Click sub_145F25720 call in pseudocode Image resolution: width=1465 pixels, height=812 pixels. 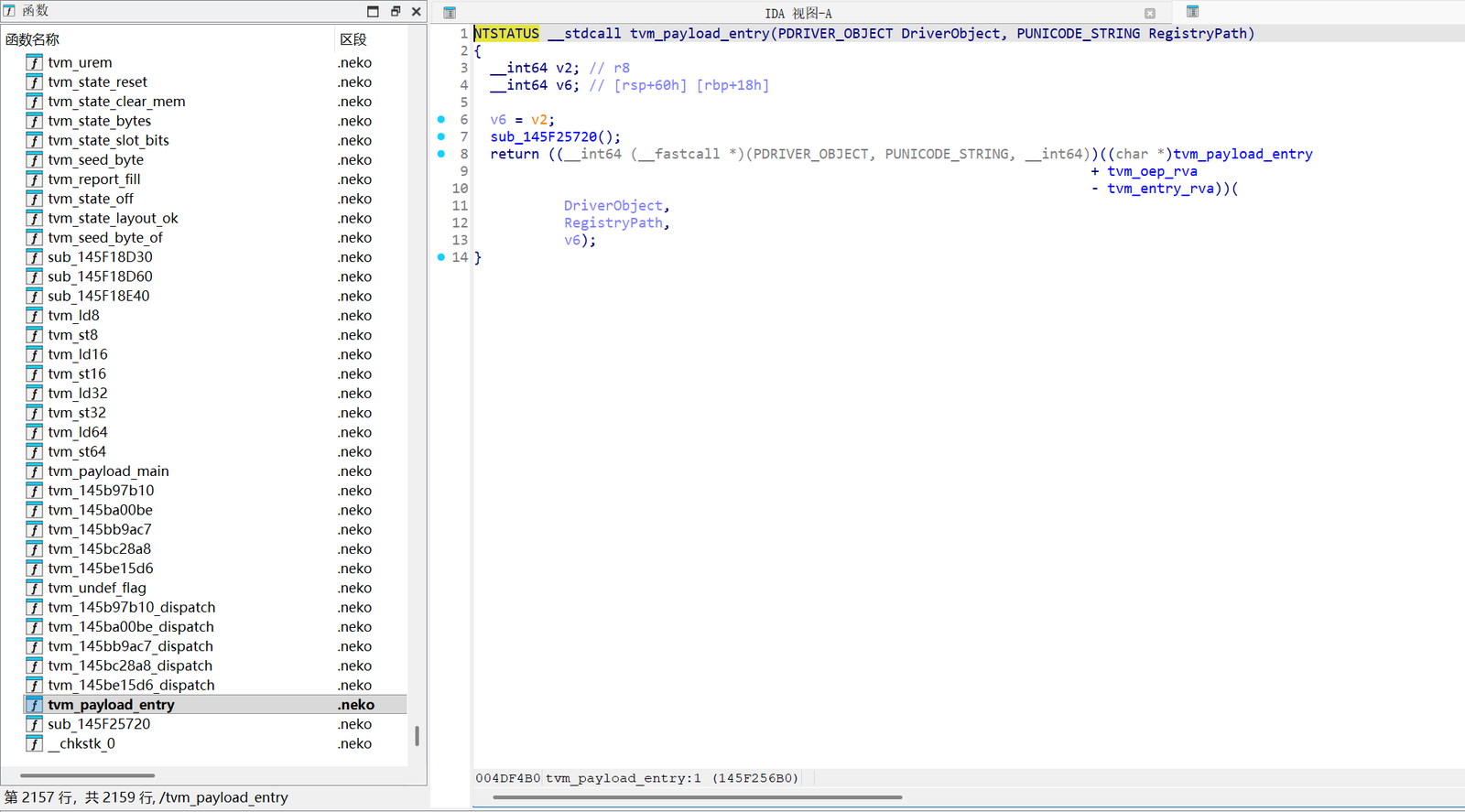[543, 137]
